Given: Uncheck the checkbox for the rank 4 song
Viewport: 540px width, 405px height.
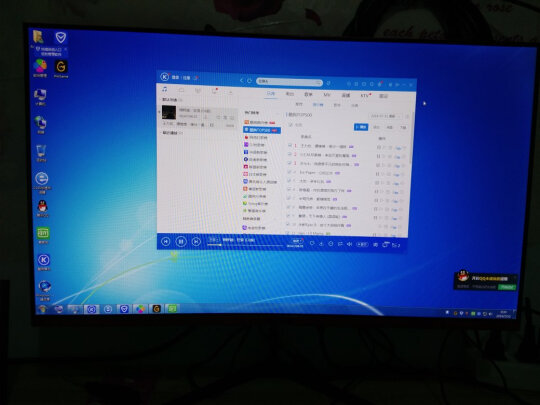Looking at the screenshot, I should [289, 172].
